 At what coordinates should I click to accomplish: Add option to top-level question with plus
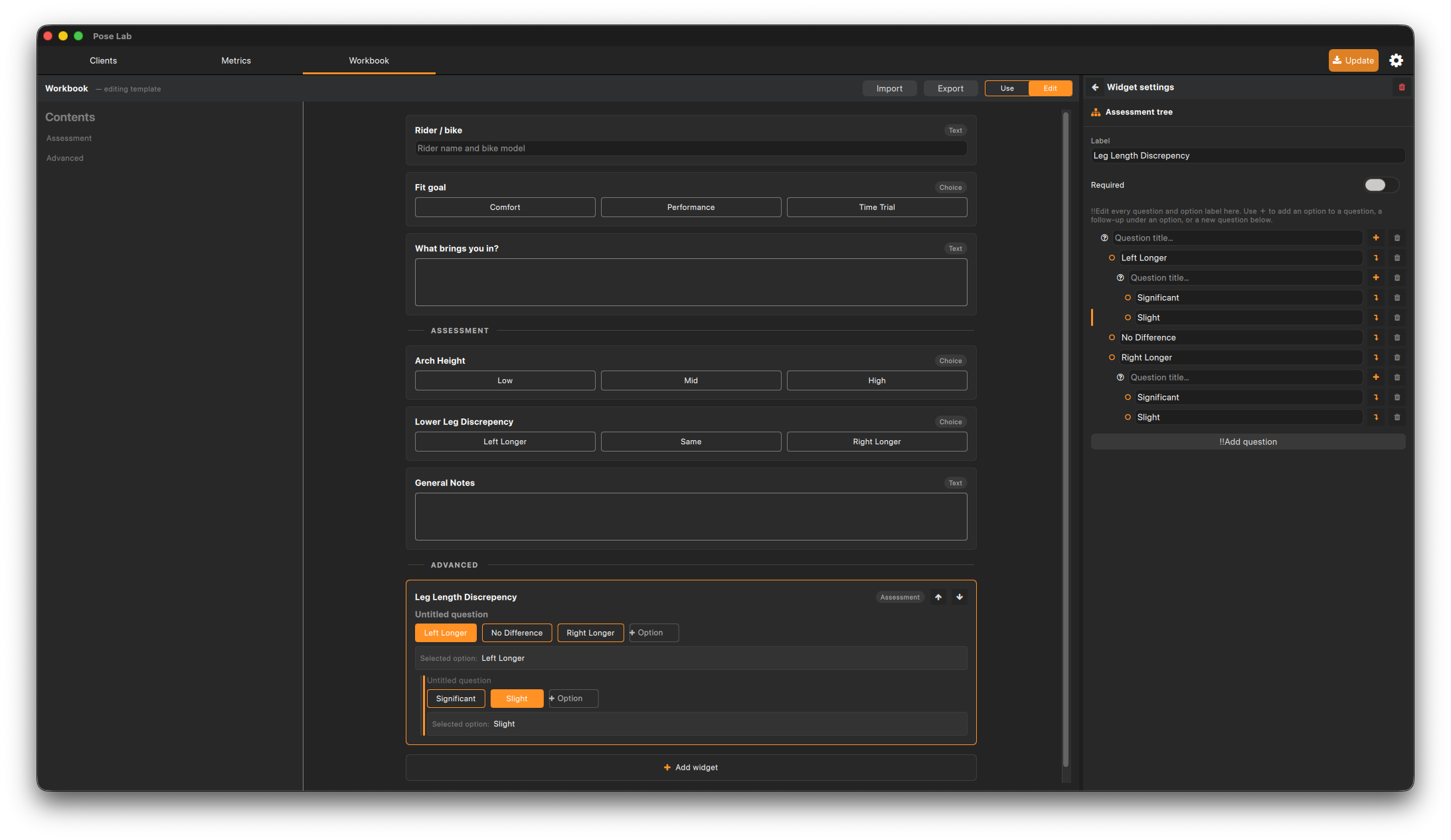[1376, 238]
